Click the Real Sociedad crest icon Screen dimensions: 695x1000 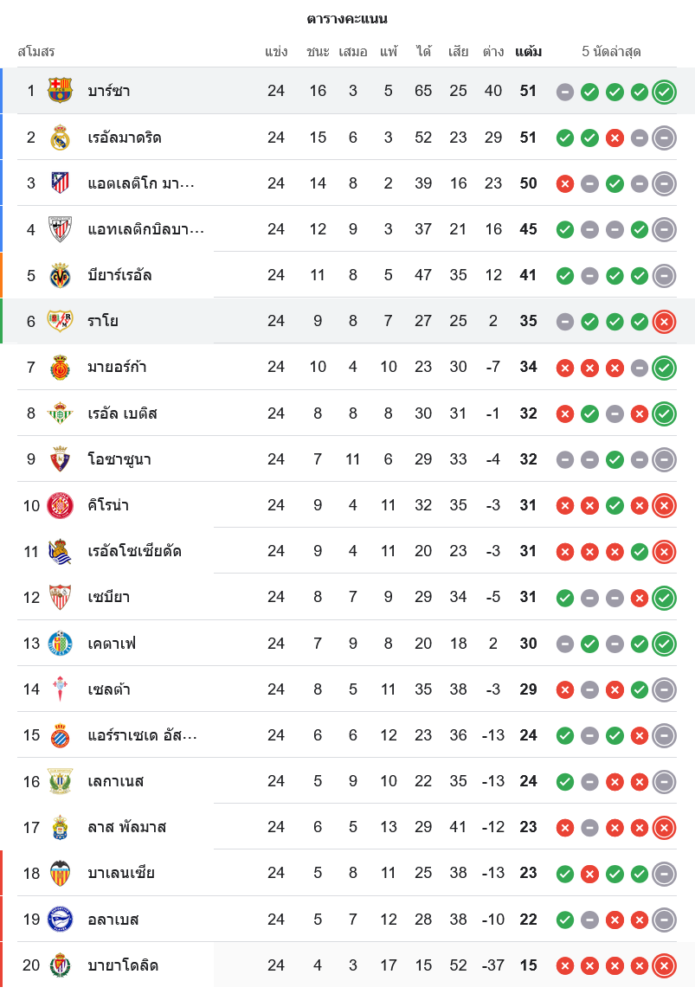click(x=60, y=551)
